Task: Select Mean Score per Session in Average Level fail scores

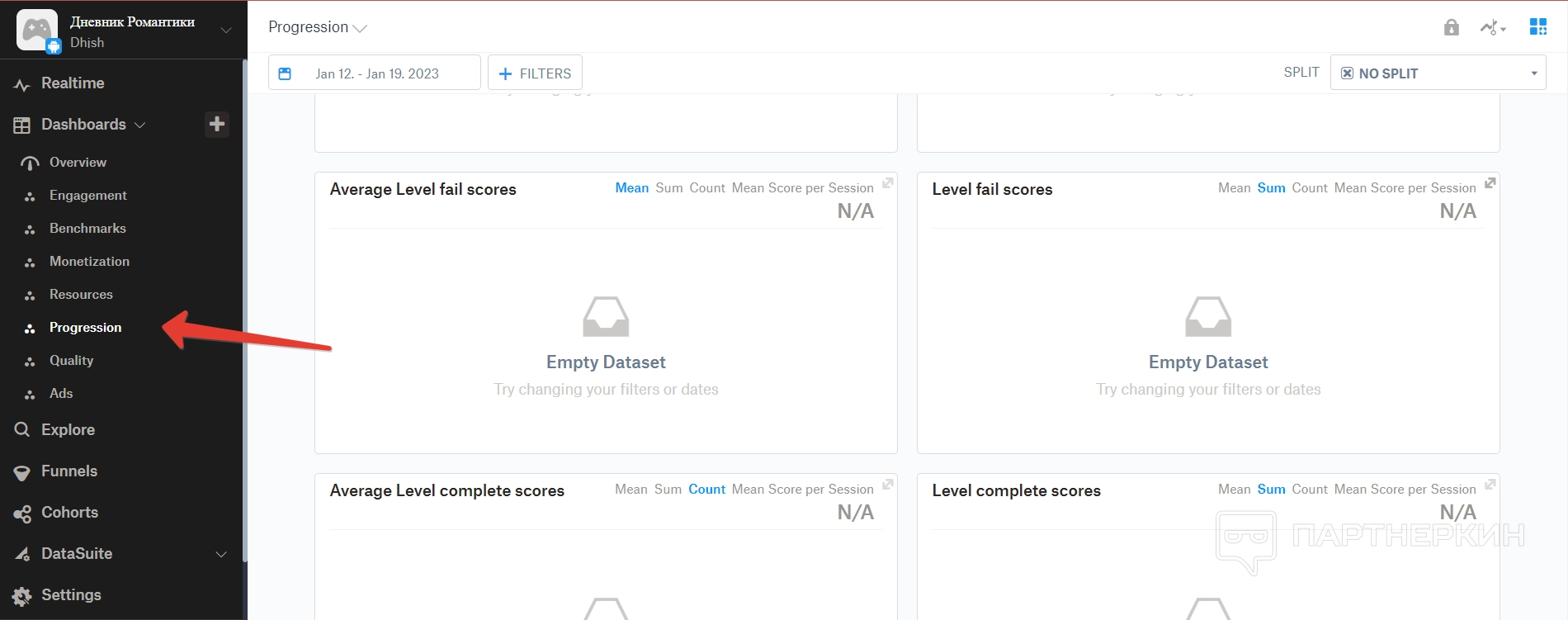Action: click(x=803, y=188)
